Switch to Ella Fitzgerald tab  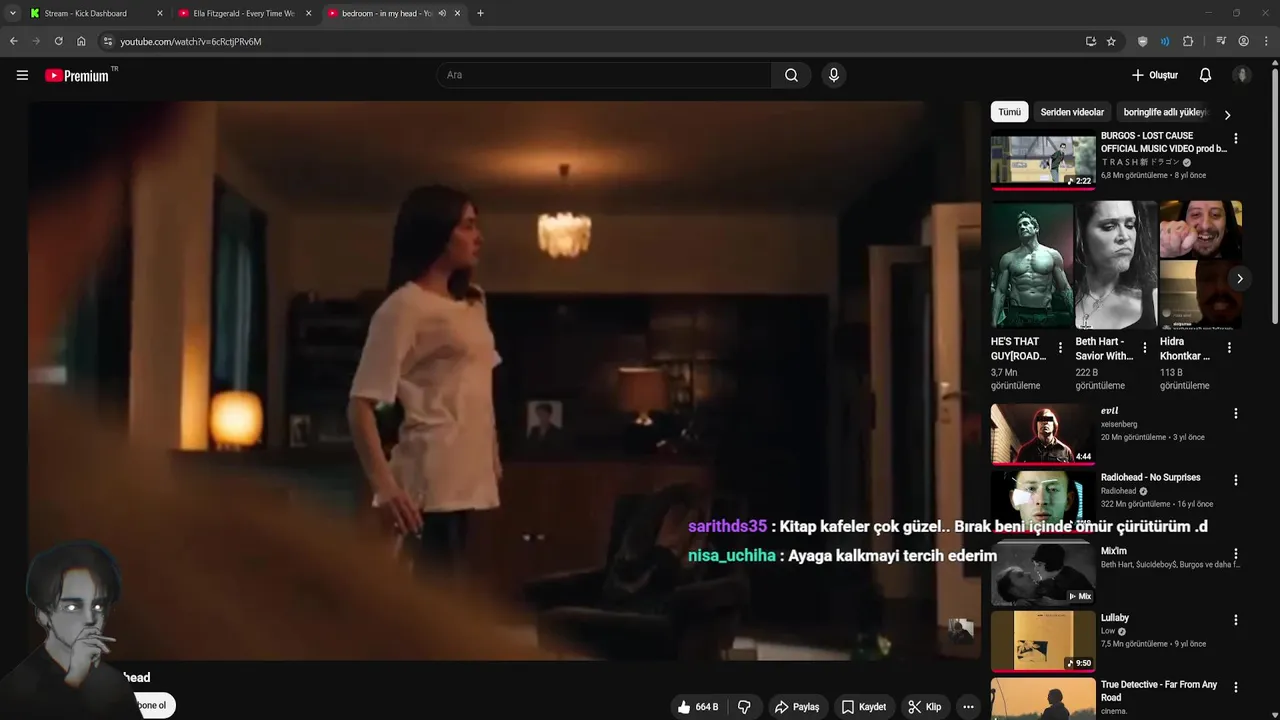tap(244, 13)
